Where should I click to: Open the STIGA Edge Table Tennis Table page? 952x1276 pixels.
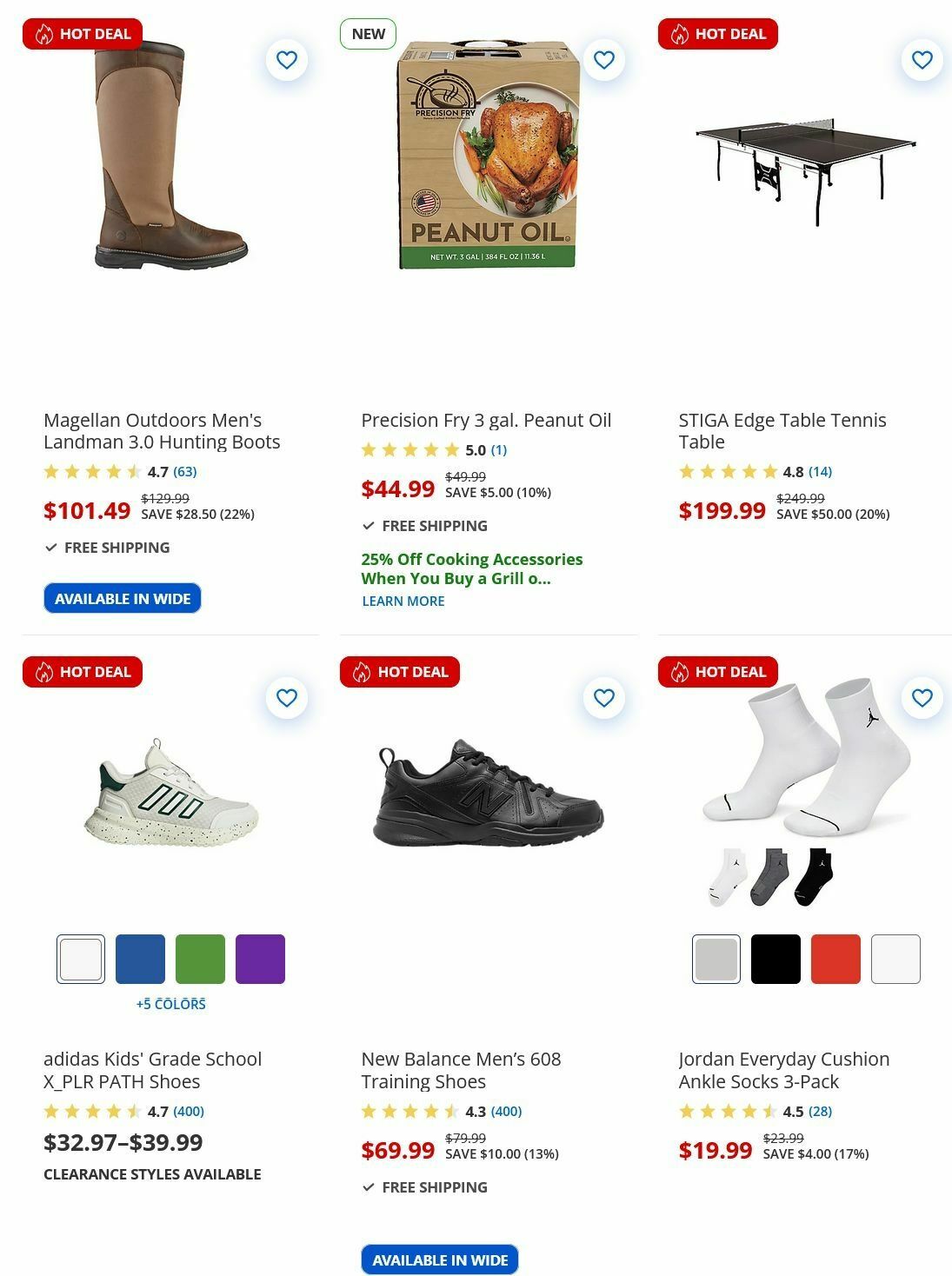coord(782,430)
